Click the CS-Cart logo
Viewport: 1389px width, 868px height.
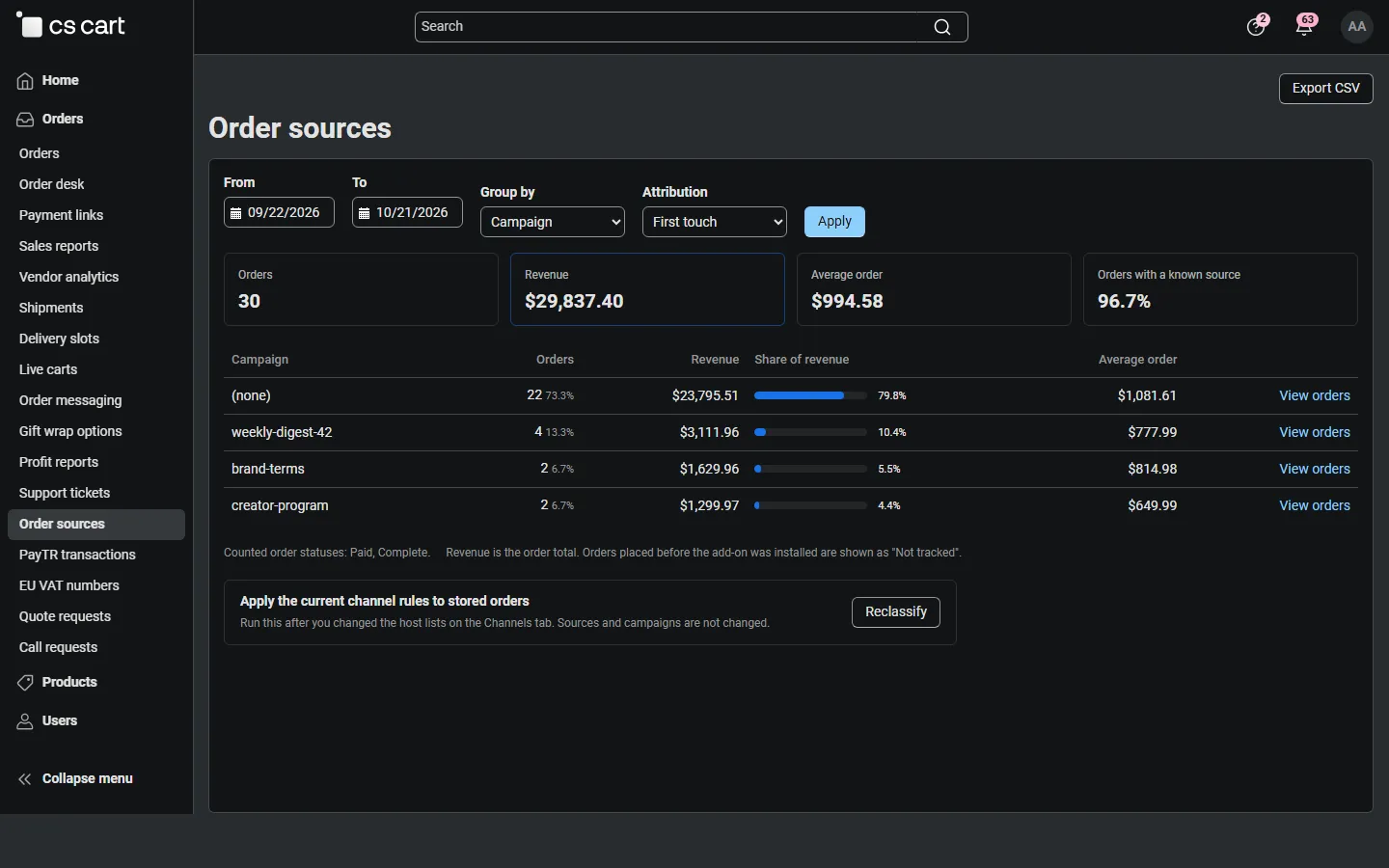click(70, 26)
